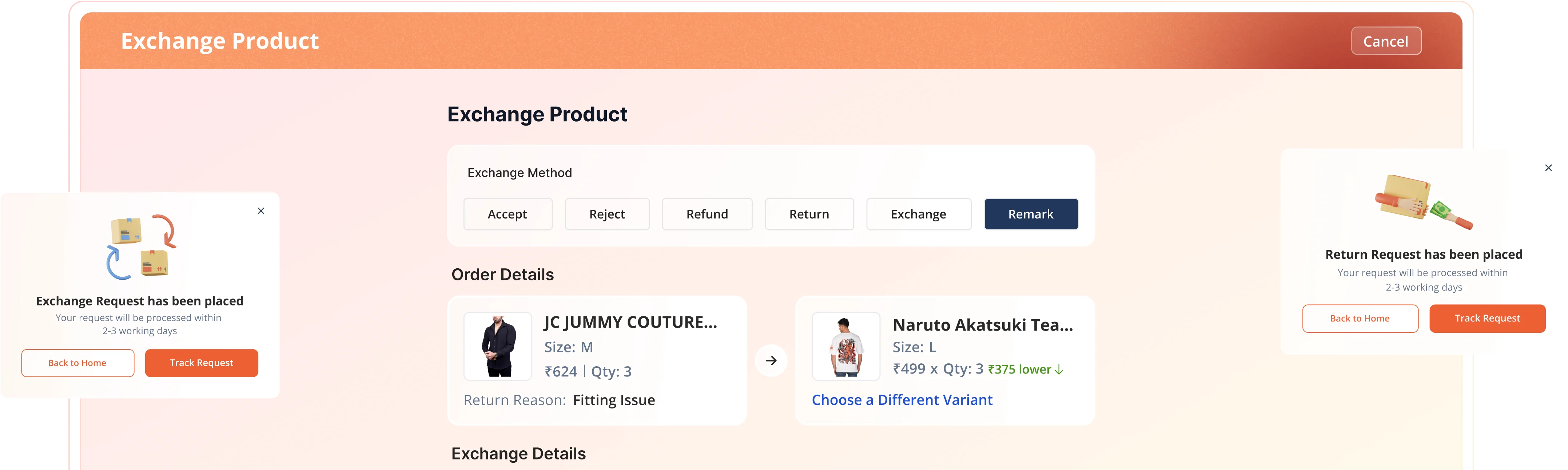Select the Accept exchange method
1568x470 pixels.
[x=508, y=214]
